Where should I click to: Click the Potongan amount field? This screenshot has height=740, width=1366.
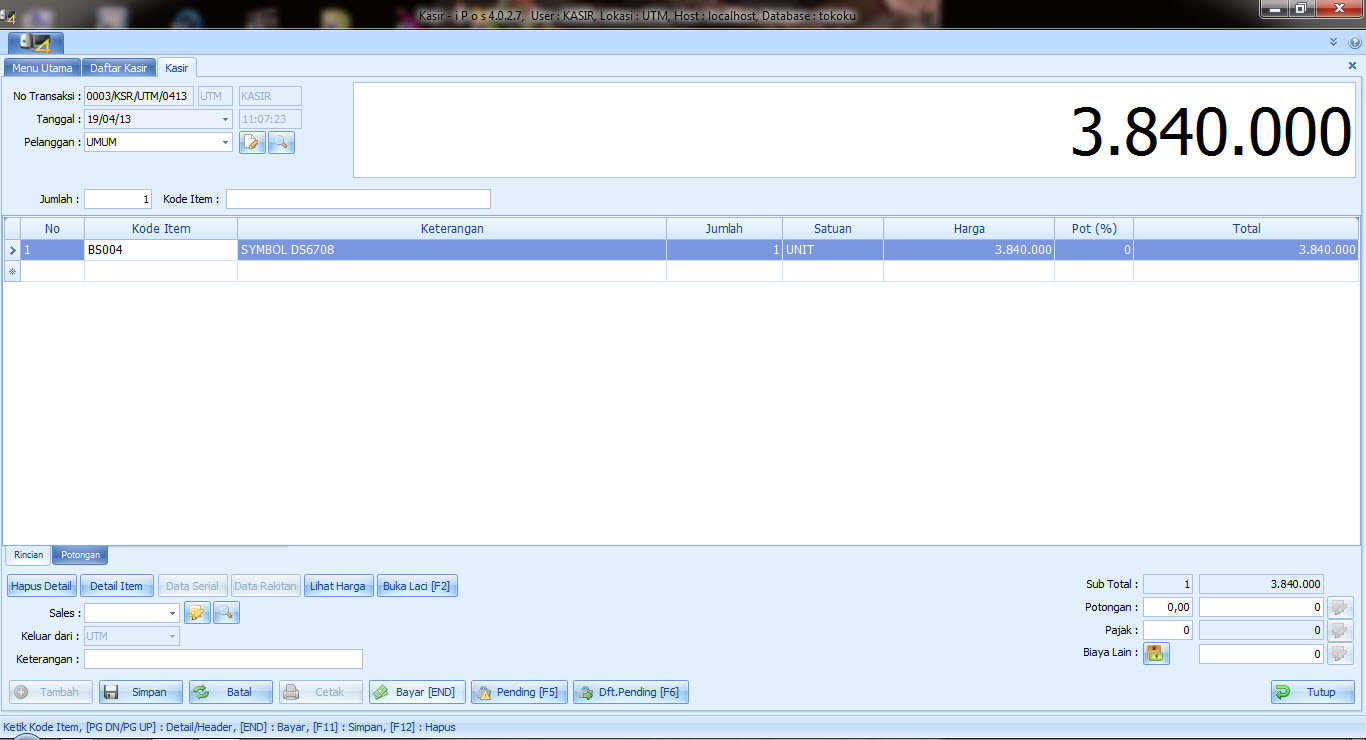1262,607
